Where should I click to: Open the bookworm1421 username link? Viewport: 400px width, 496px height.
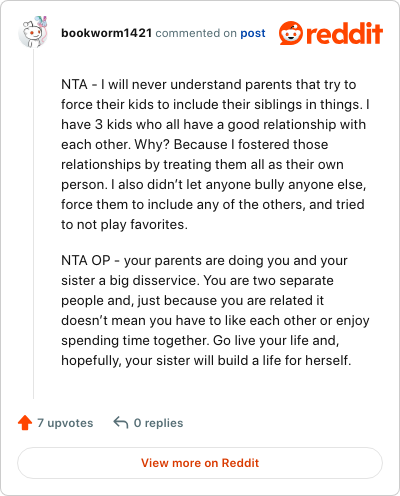click(107, 33)
